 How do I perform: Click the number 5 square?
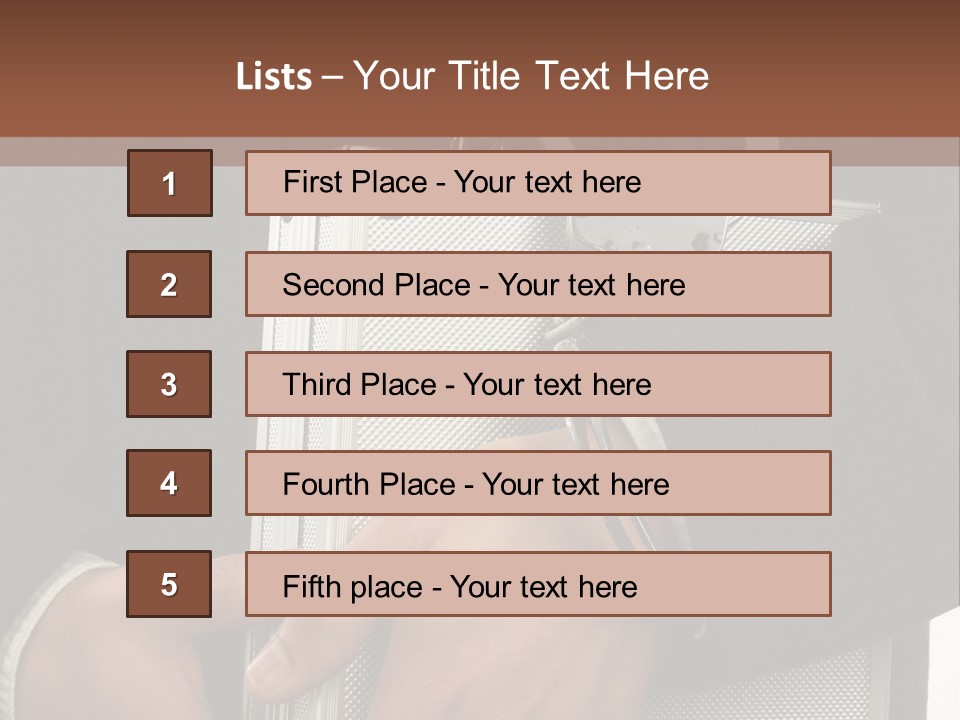pos(169,584)
